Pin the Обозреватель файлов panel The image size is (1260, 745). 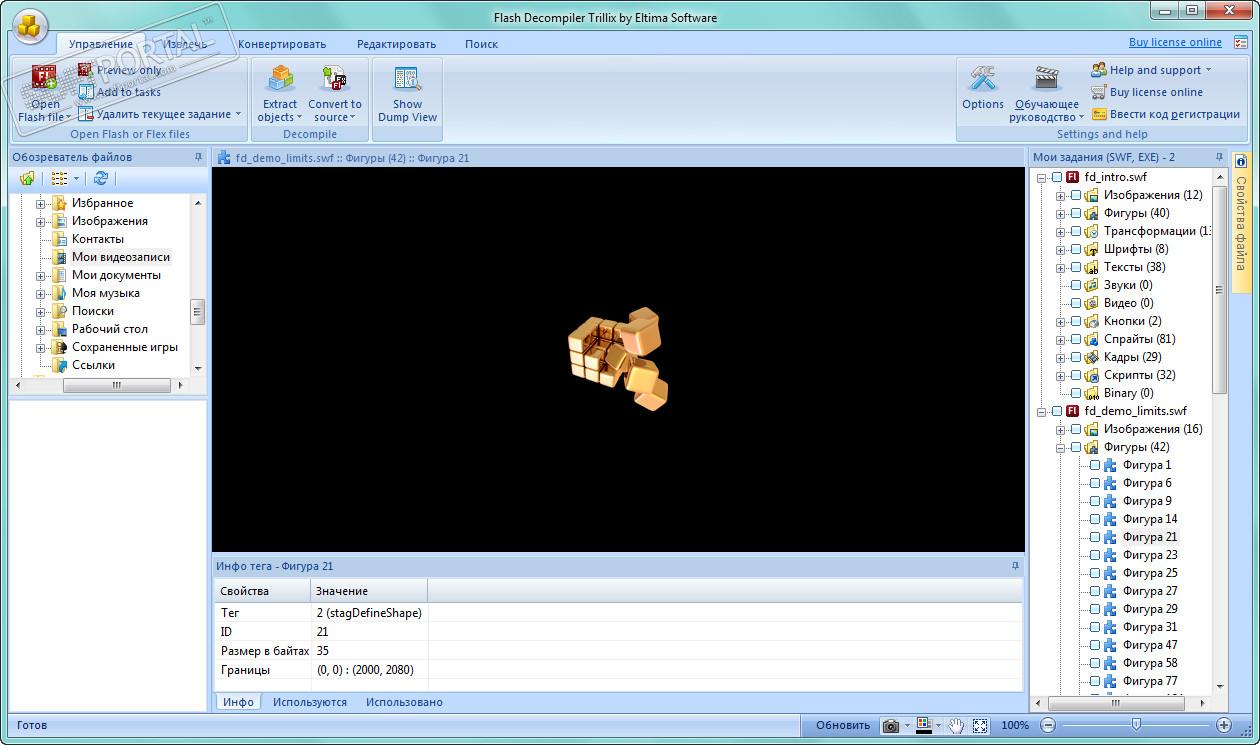click(198, 157)
